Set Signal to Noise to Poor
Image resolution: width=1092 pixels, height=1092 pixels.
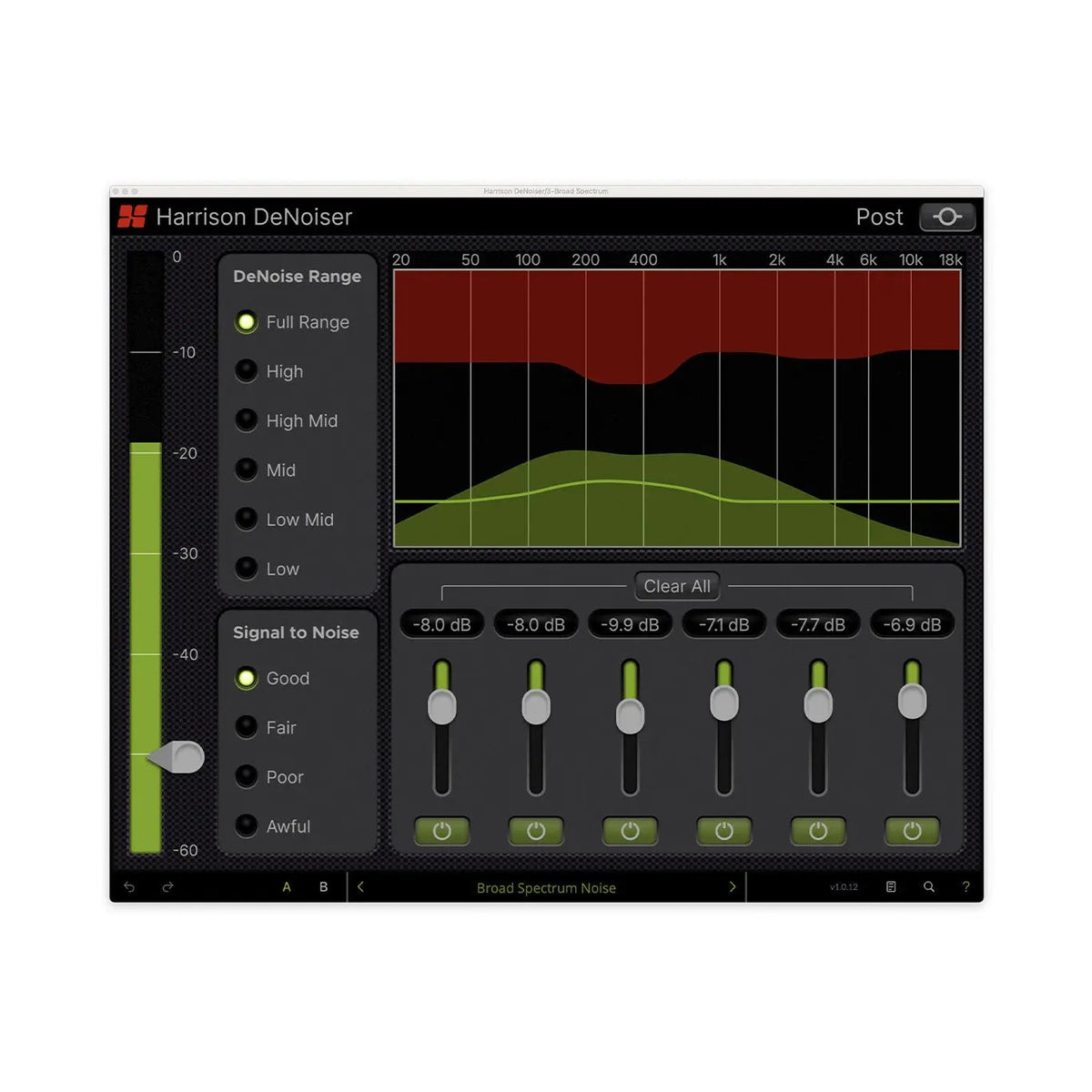[247, 776]
